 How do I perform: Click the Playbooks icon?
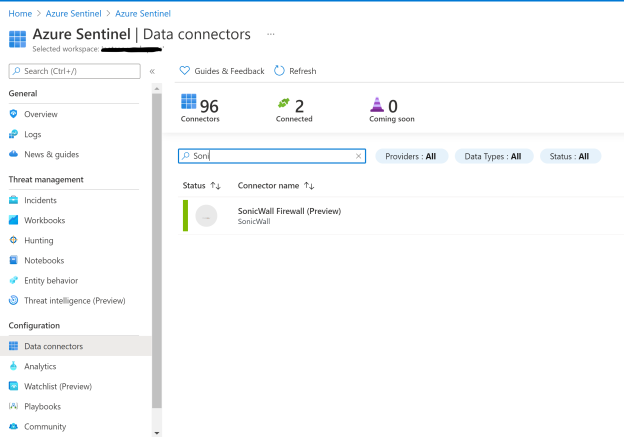point(14,406)
